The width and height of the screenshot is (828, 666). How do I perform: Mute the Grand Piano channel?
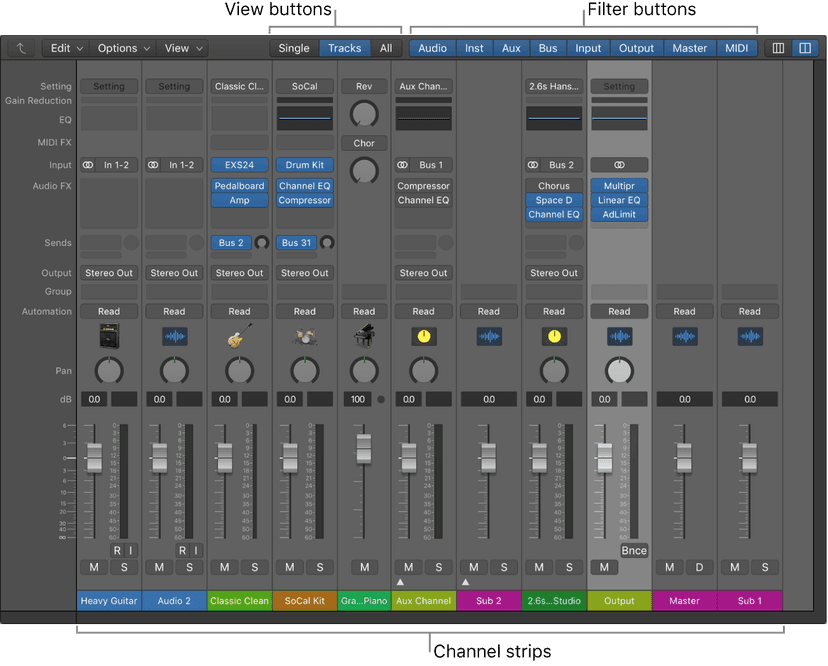(x=364, y=567)
